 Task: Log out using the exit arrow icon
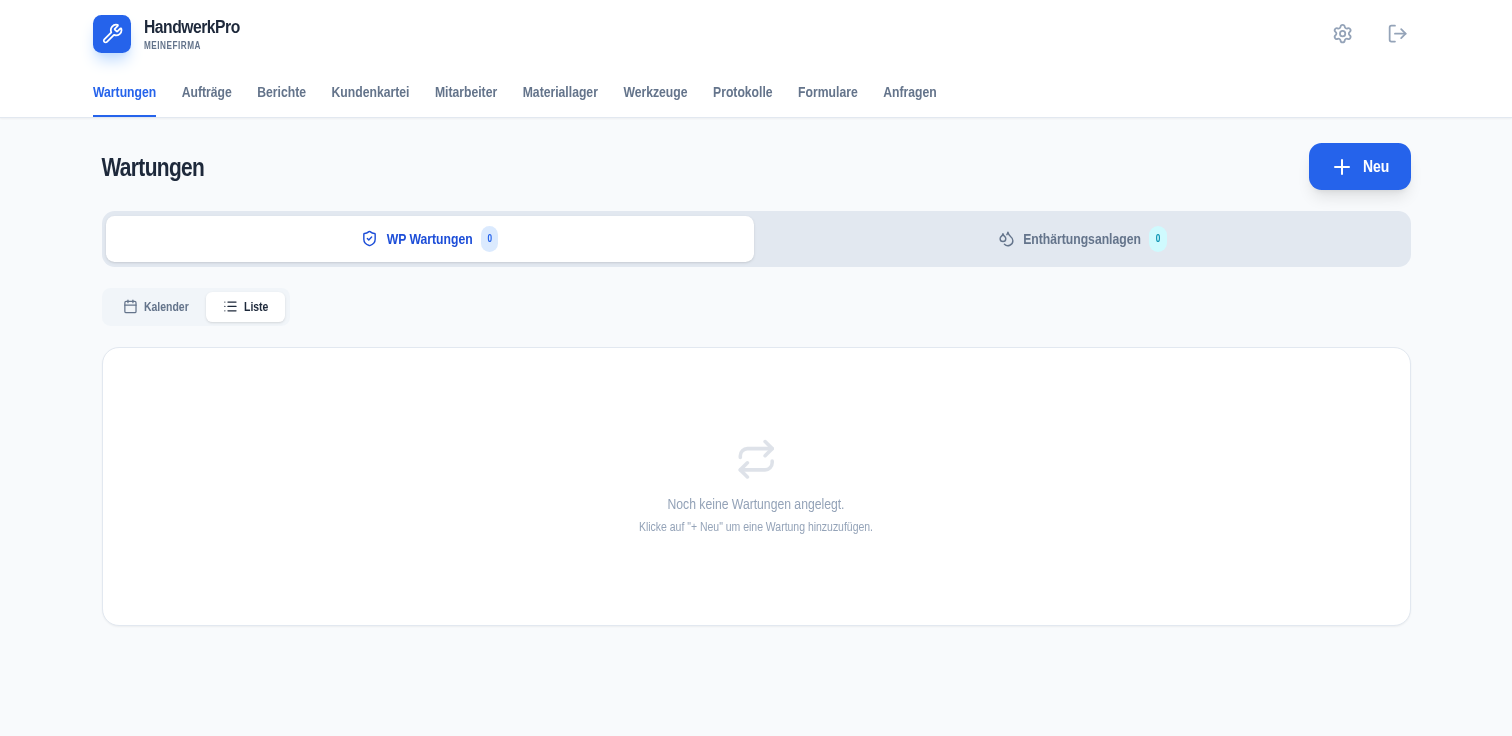tap(1397, 34)
